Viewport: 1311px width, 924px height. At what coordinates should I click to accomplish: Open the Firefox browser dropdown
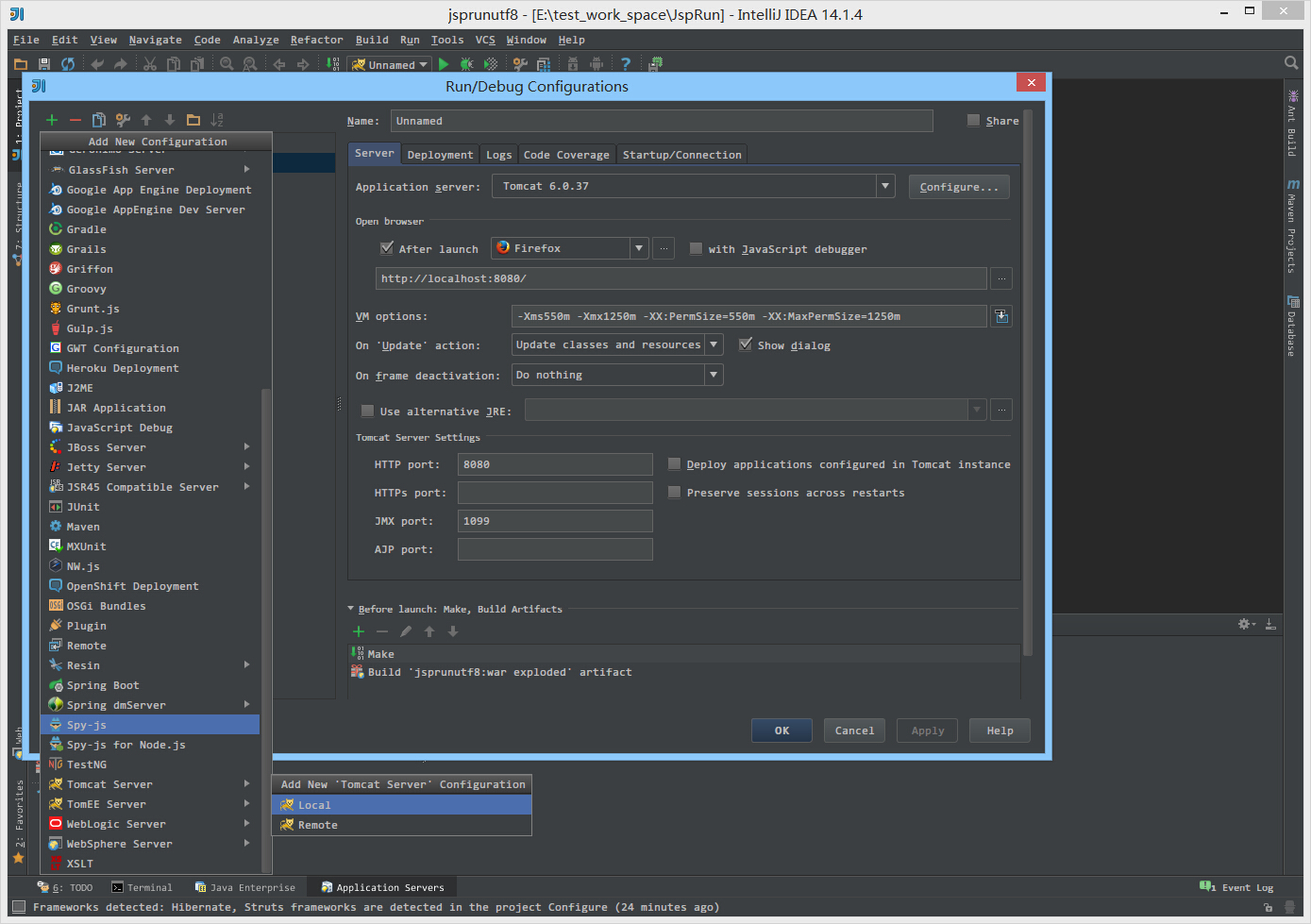tap(639, 248)
